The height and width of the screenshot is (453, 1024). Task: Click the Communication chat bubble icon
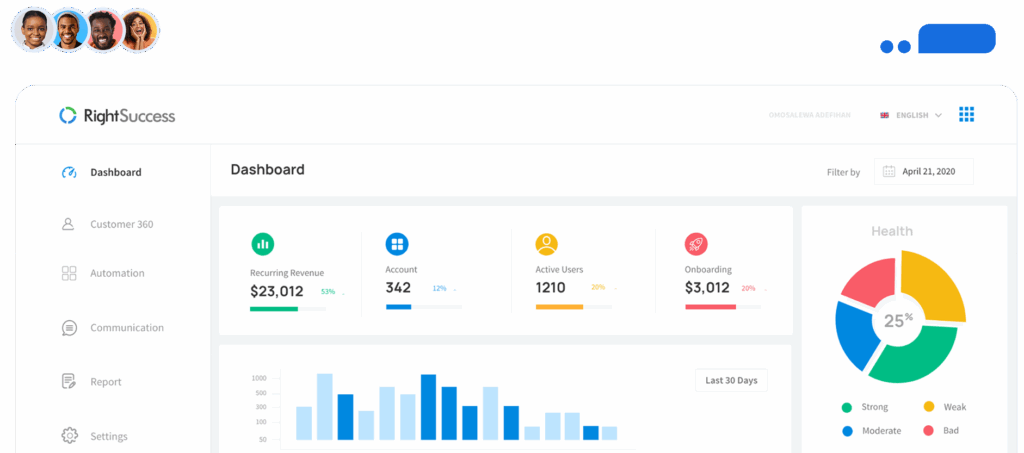point(69,328)
